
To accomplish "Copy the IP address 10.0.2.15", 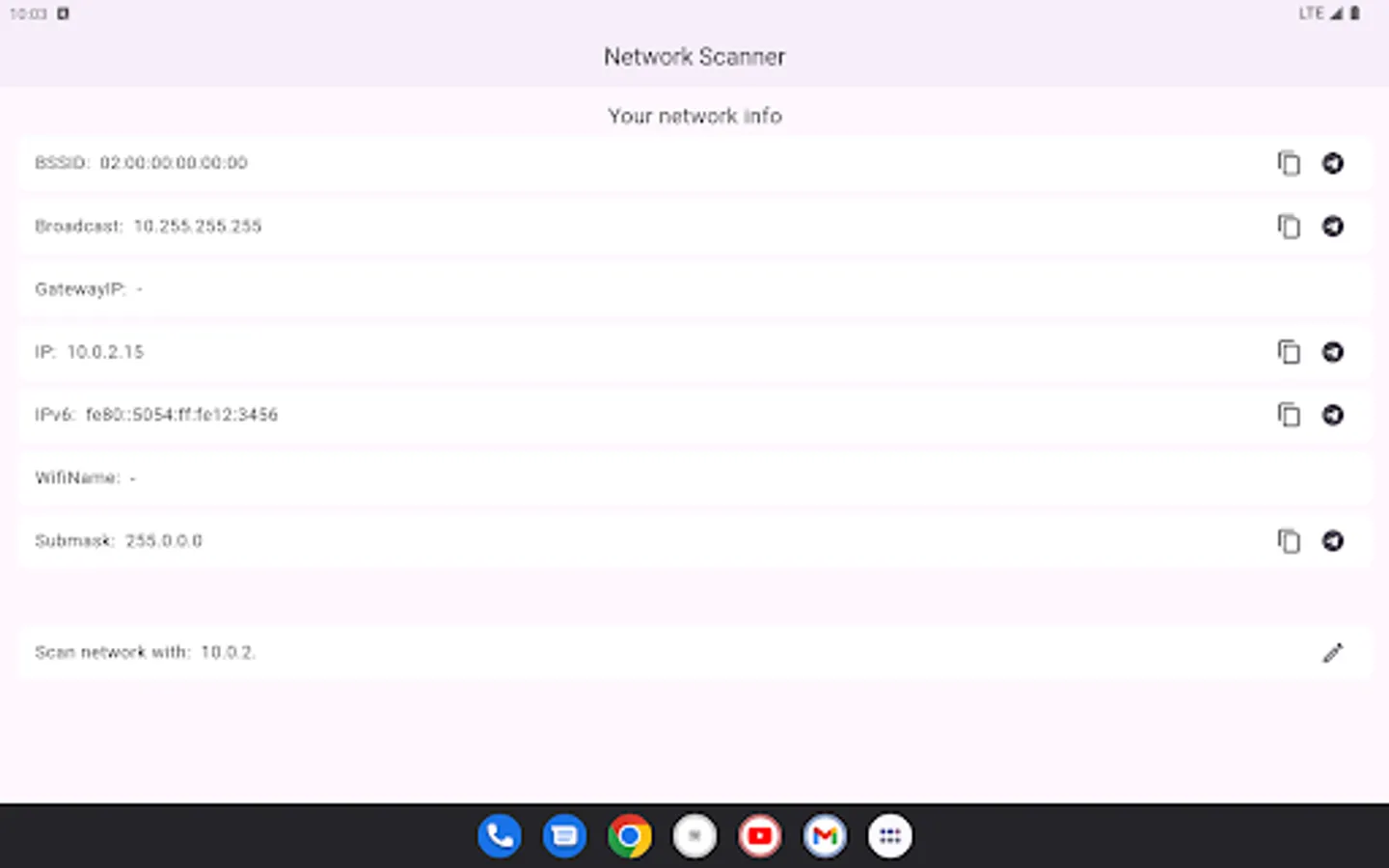I will tap(1289, 352).
